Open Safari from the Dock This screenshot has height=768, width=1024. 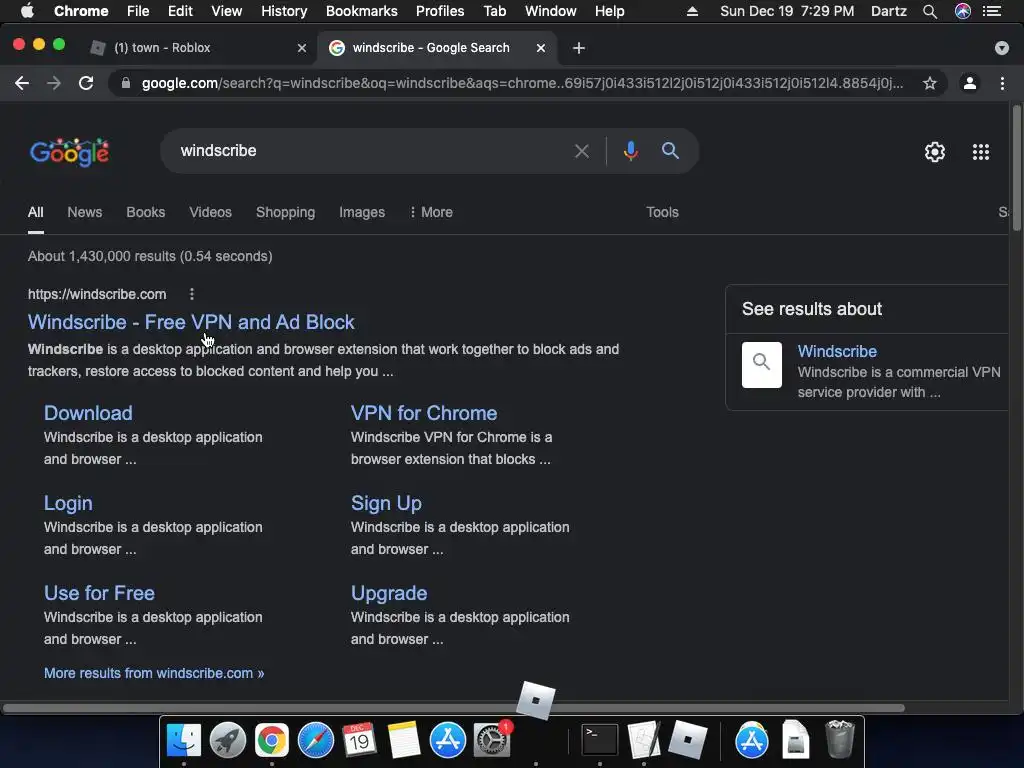click(315, 740)
